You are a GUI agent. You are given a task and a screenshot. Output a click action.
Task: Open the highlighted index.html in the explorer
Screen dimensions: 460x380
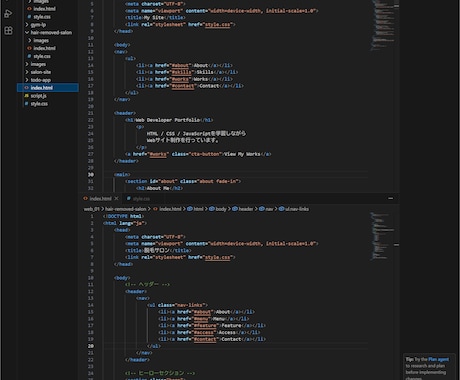[48, 88]
